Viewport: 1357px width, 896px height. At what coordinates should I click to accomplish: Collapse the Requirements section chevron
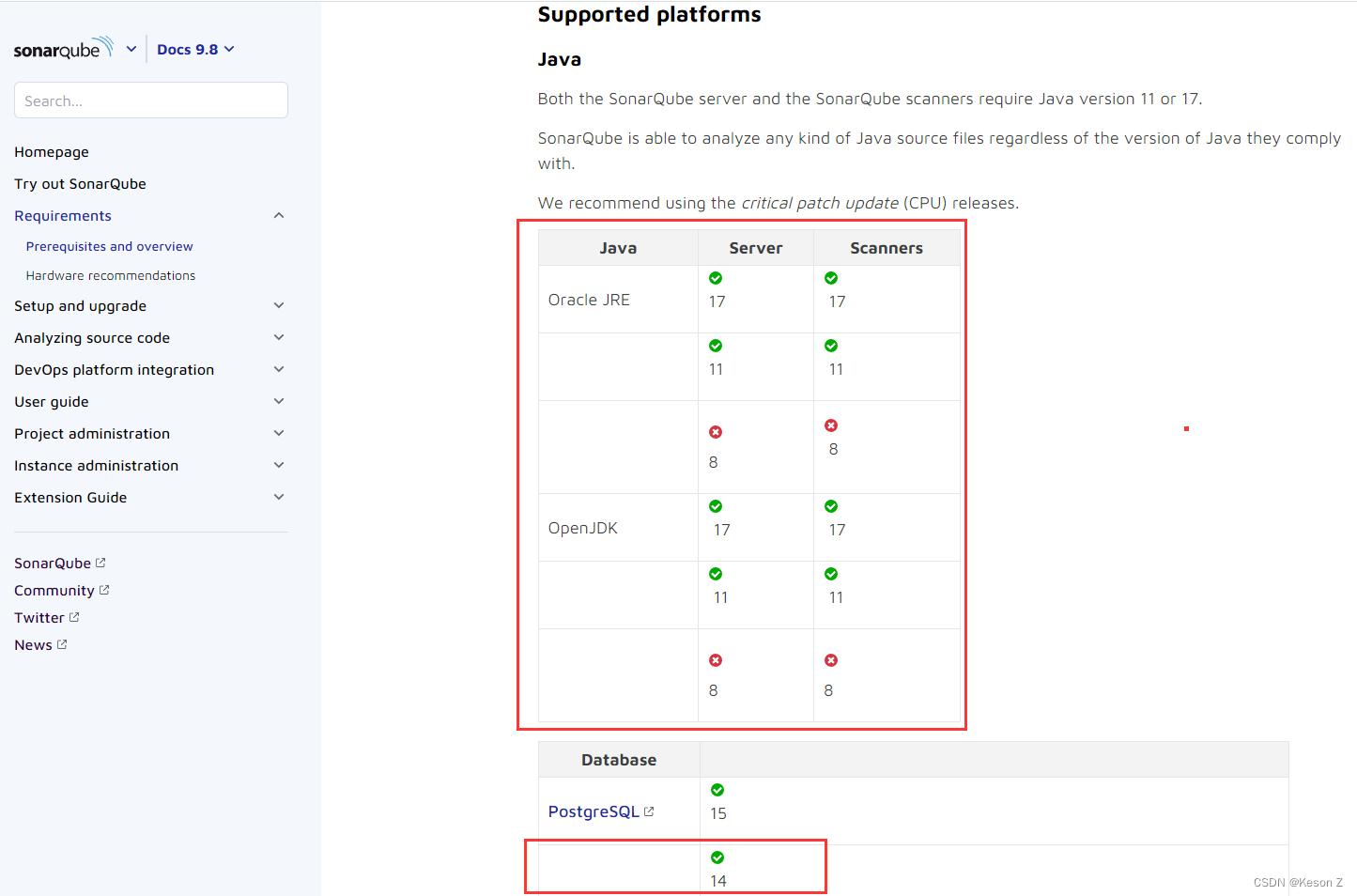(x=279, y=215)
